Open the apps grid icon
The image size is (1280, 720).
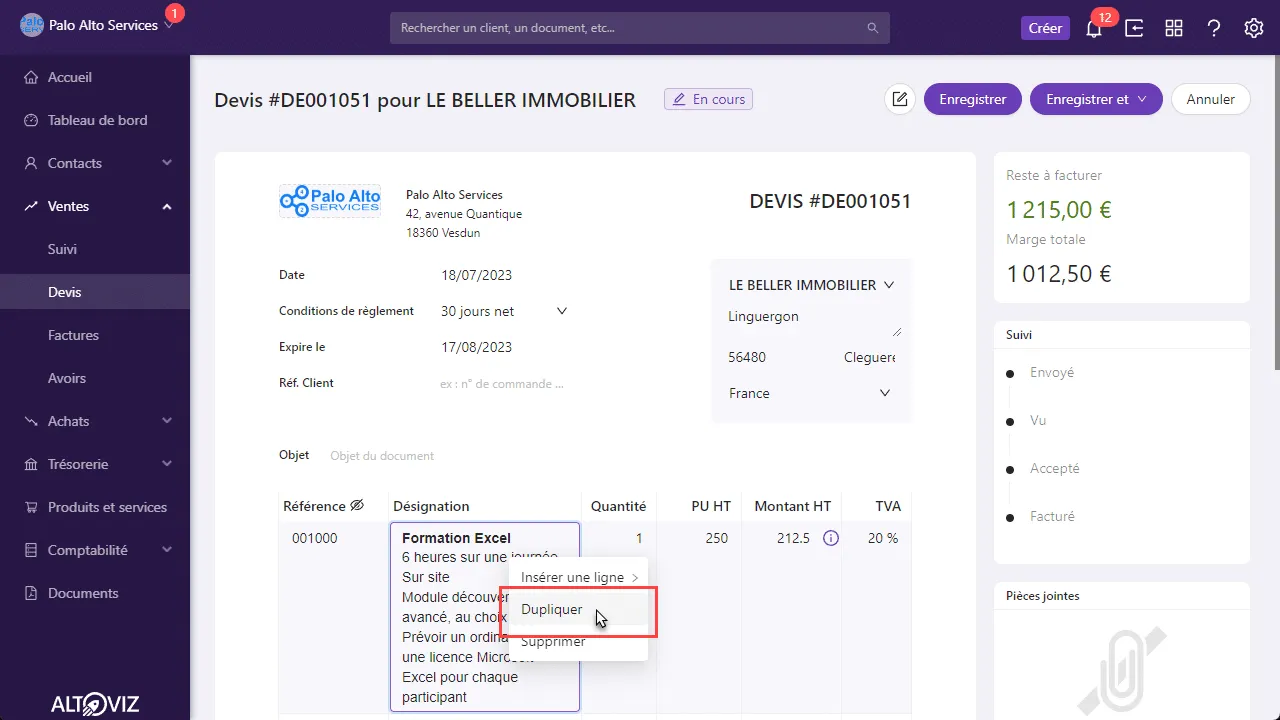click(1174, 28)
